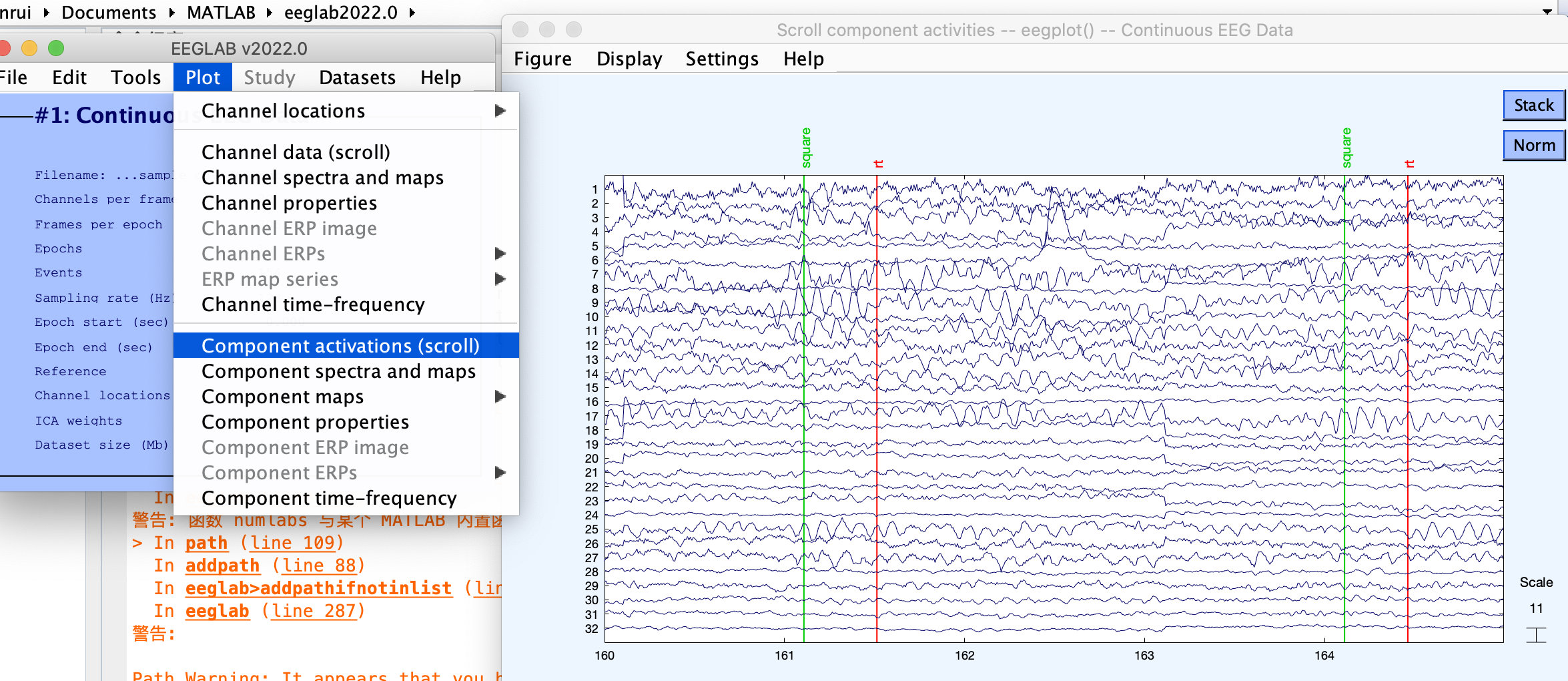Click the ICA weights info label
Screen dimensions: 1568x681
pyautogui.click(x=79, y=421)
